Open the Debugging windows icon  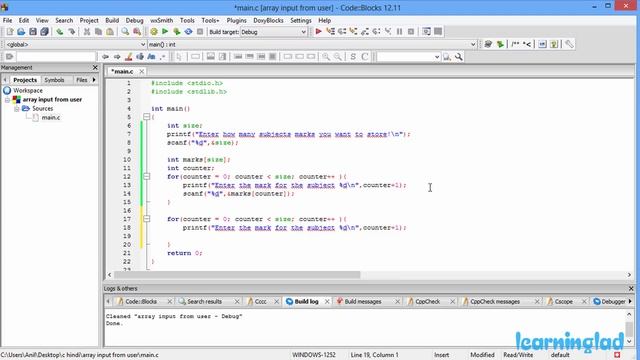pyautogui.click(x=427, y=31)
